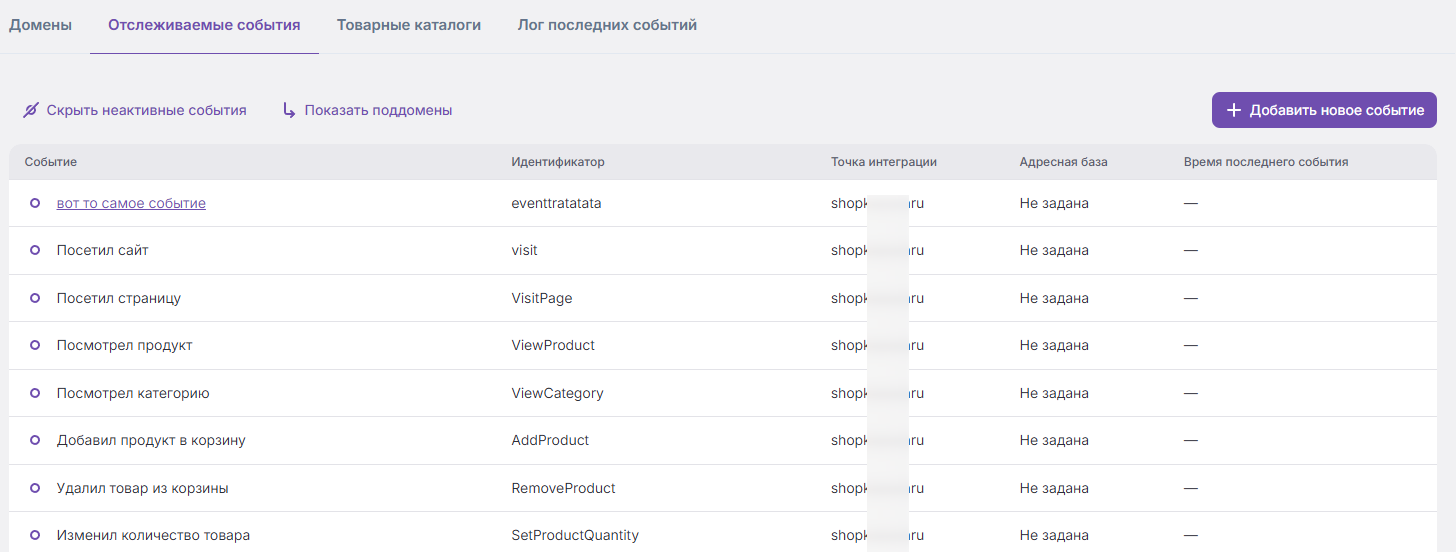1456x552 pixels.
Task: Open the 'Товарные каталоги' tab
Action: 409,25
